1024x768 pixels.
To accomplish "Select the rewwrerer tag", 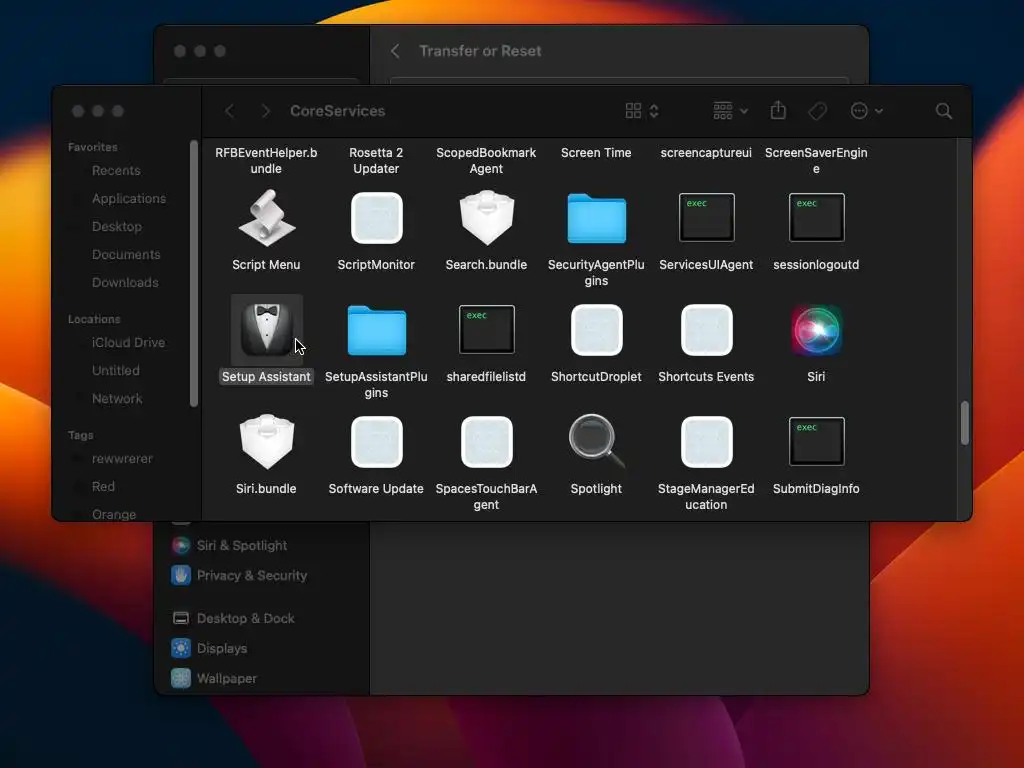I will pos(122,459).
